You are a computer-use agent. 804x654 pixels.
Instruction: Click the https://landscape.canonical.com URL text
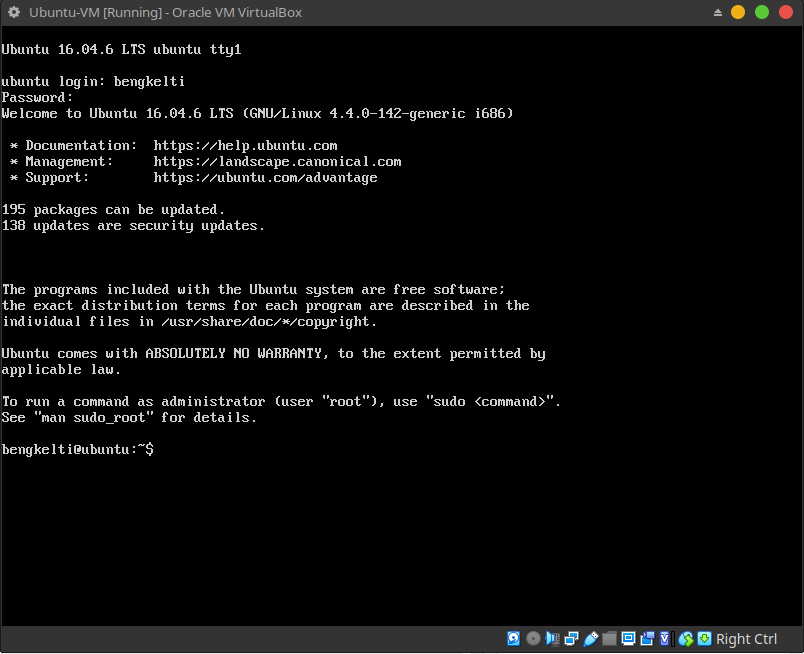[x=277, y=162]
